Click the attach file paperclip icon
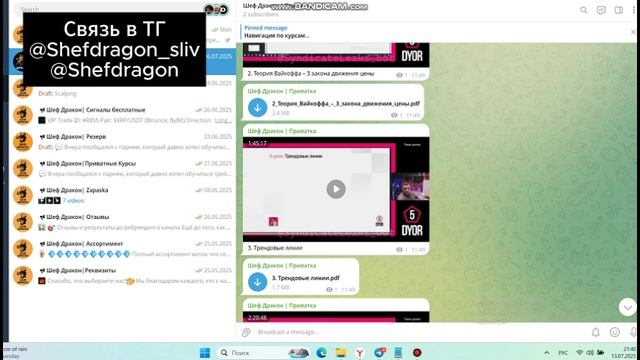 click(x=246, y=332)
